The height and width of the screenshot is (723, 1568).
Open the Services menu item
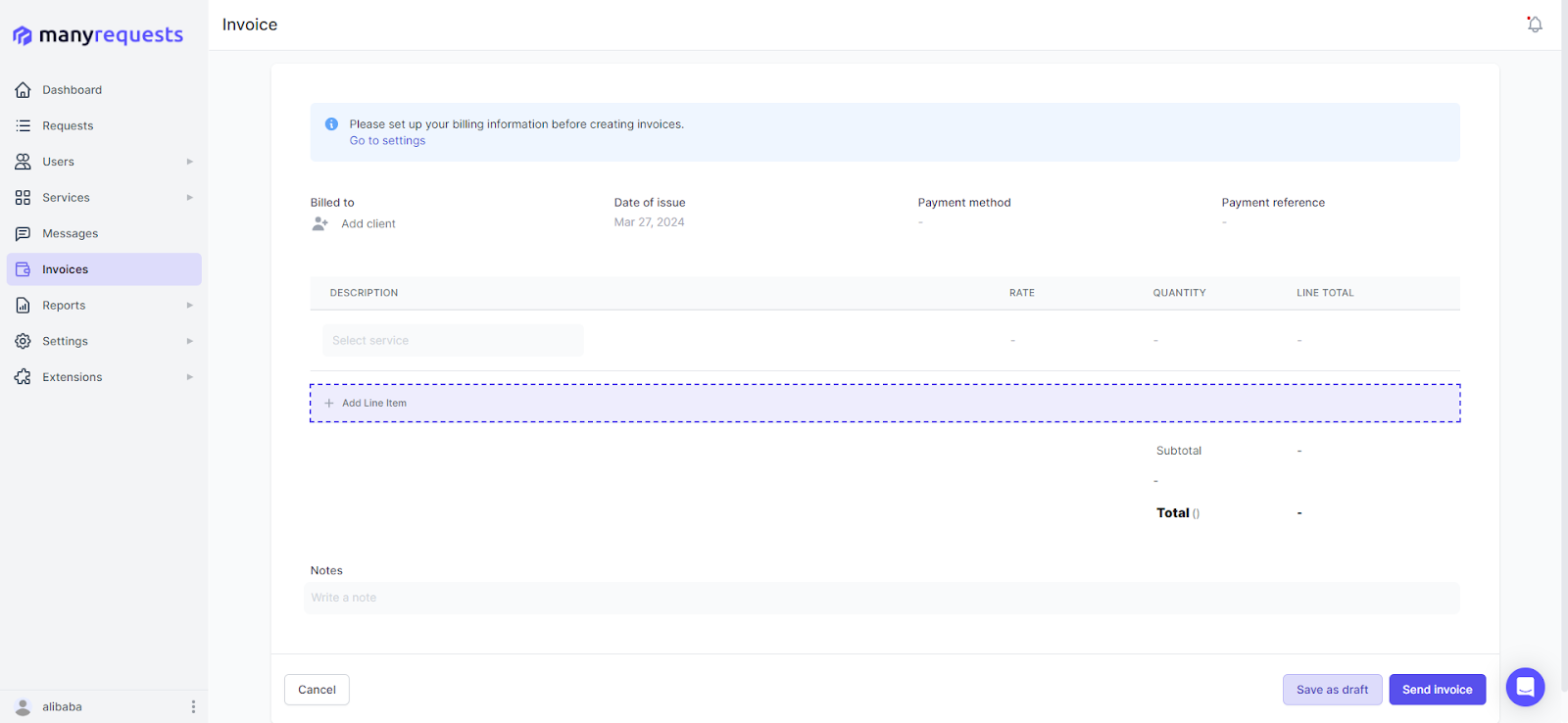tap(104, 198)
